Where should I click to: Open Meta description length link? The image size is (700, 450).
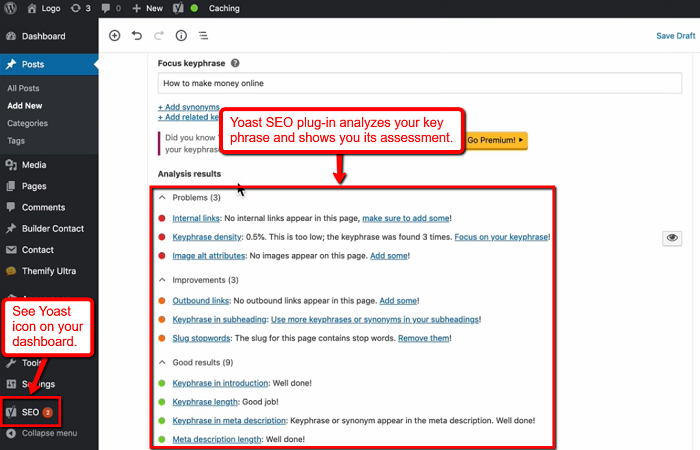point(217,439)
